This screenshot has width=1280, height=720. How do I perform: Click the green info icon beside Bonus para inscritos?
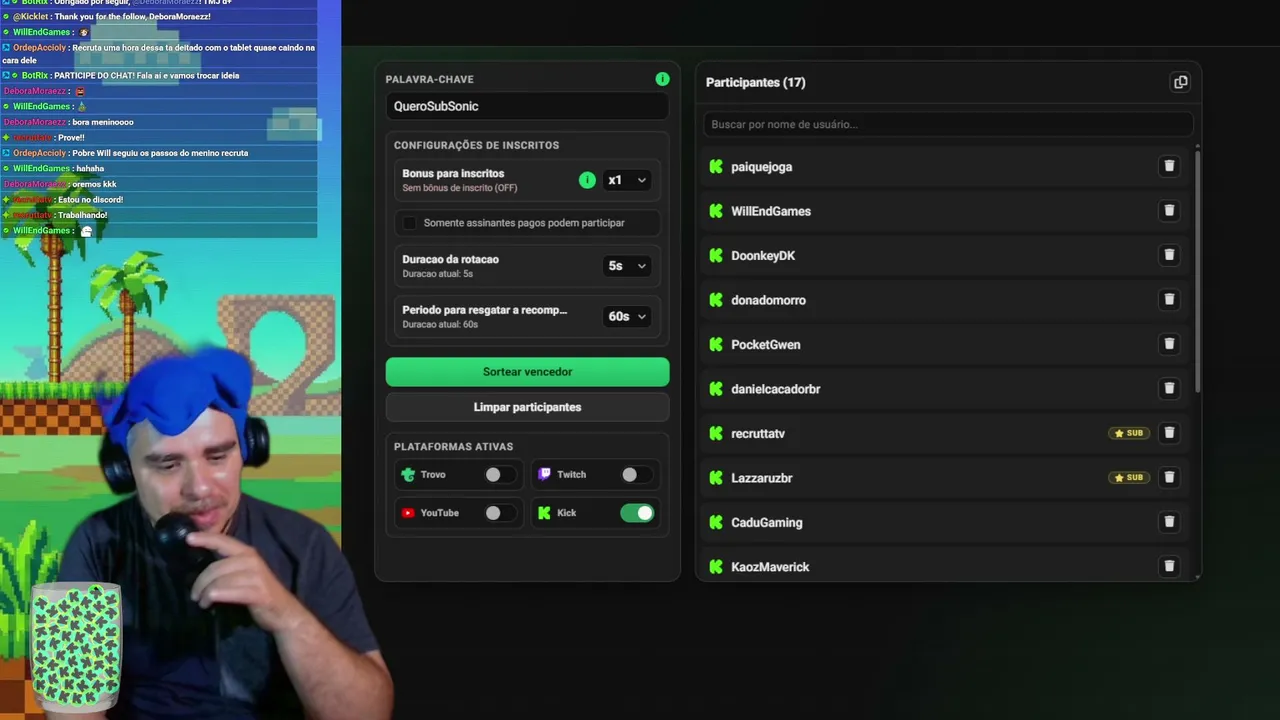(x=587, y=180)
